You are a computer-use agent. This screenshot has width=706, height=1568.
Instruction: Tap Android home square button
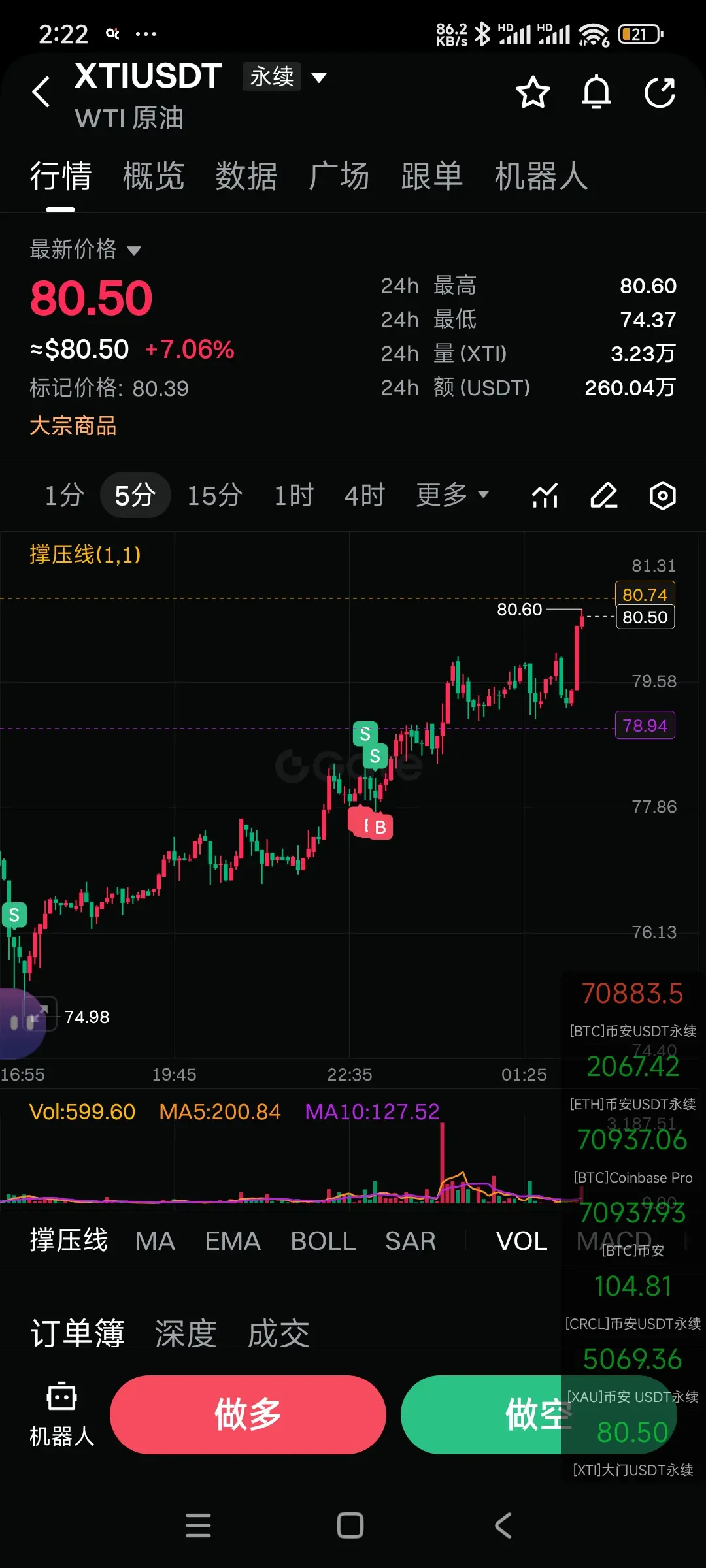pyautogui.click(x=350, y=1526)
